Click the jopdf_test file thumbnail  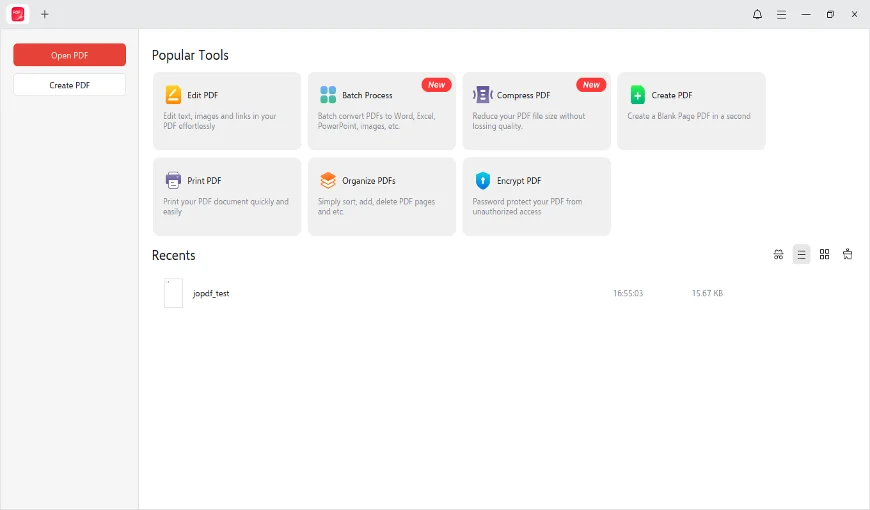173,293
